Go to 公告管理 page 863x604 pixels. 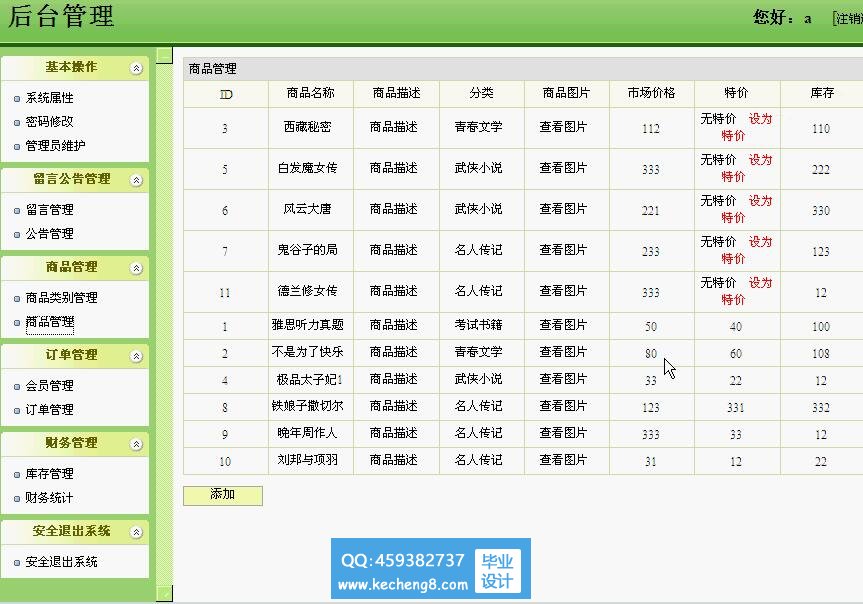(x=50, y=234)
